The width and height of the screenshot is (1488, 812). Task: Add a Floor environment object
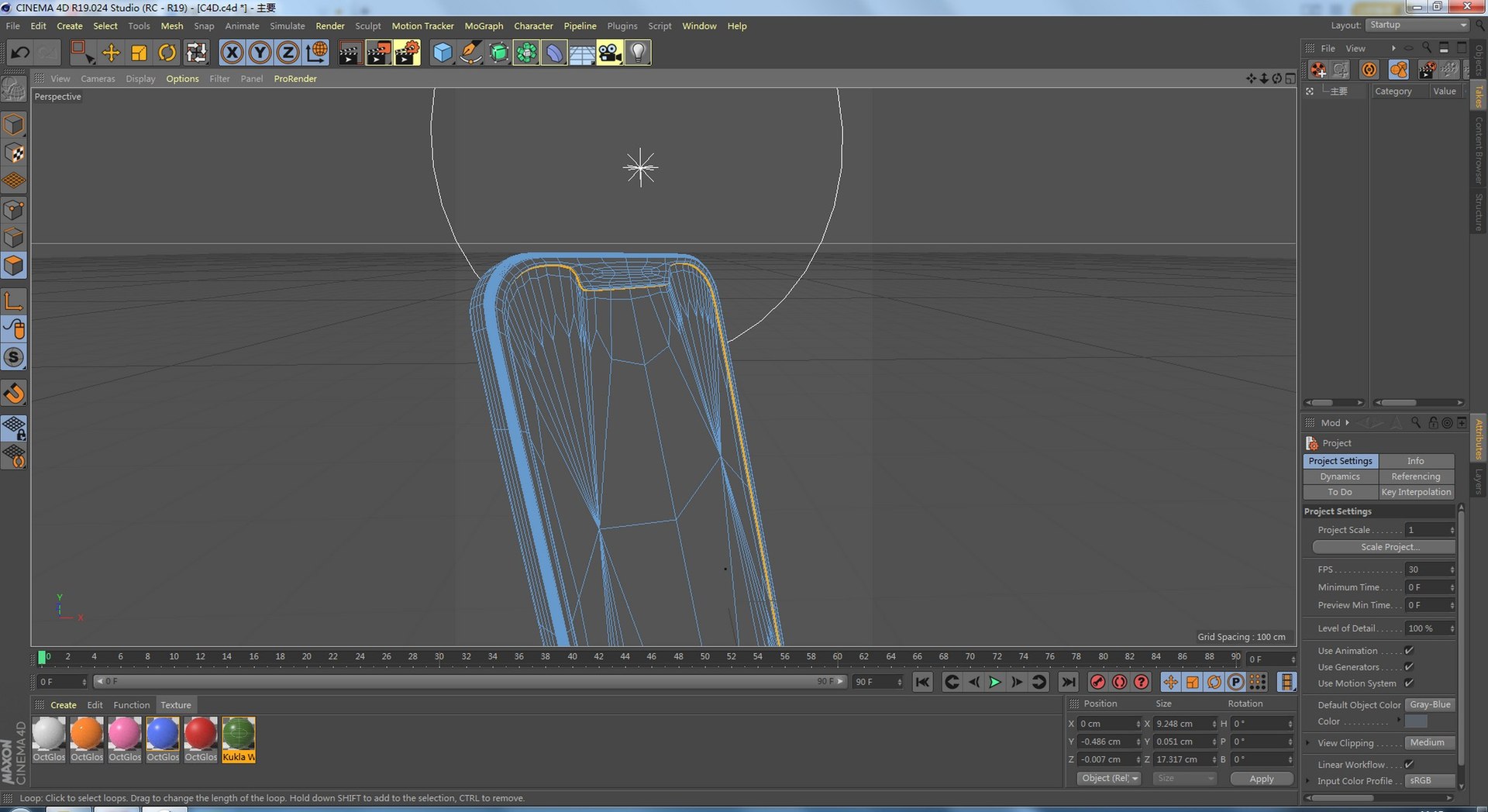[582, 53]
